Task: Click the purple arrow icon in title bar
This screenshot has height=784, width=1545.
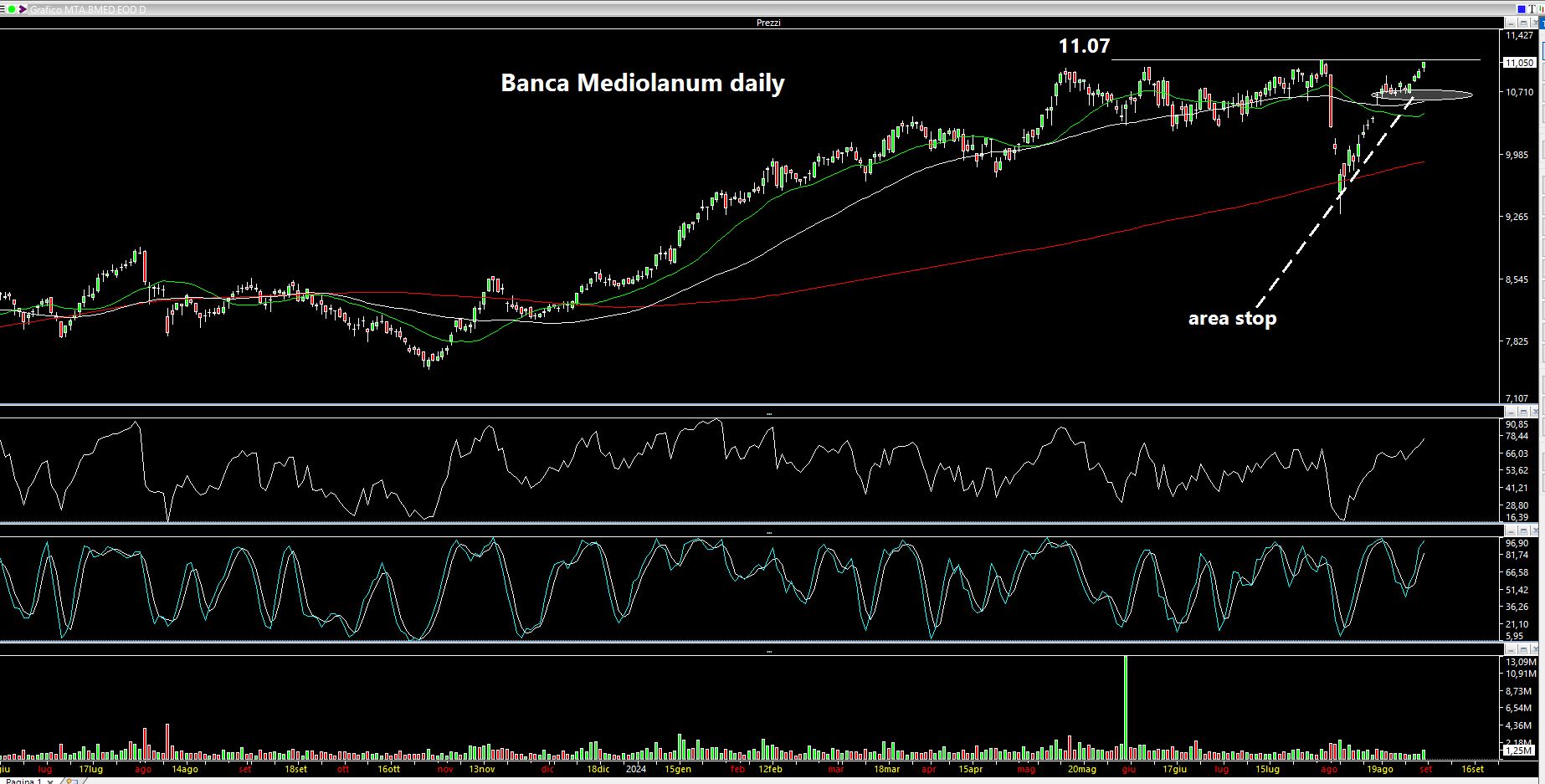Action: (x=23, y=9)
